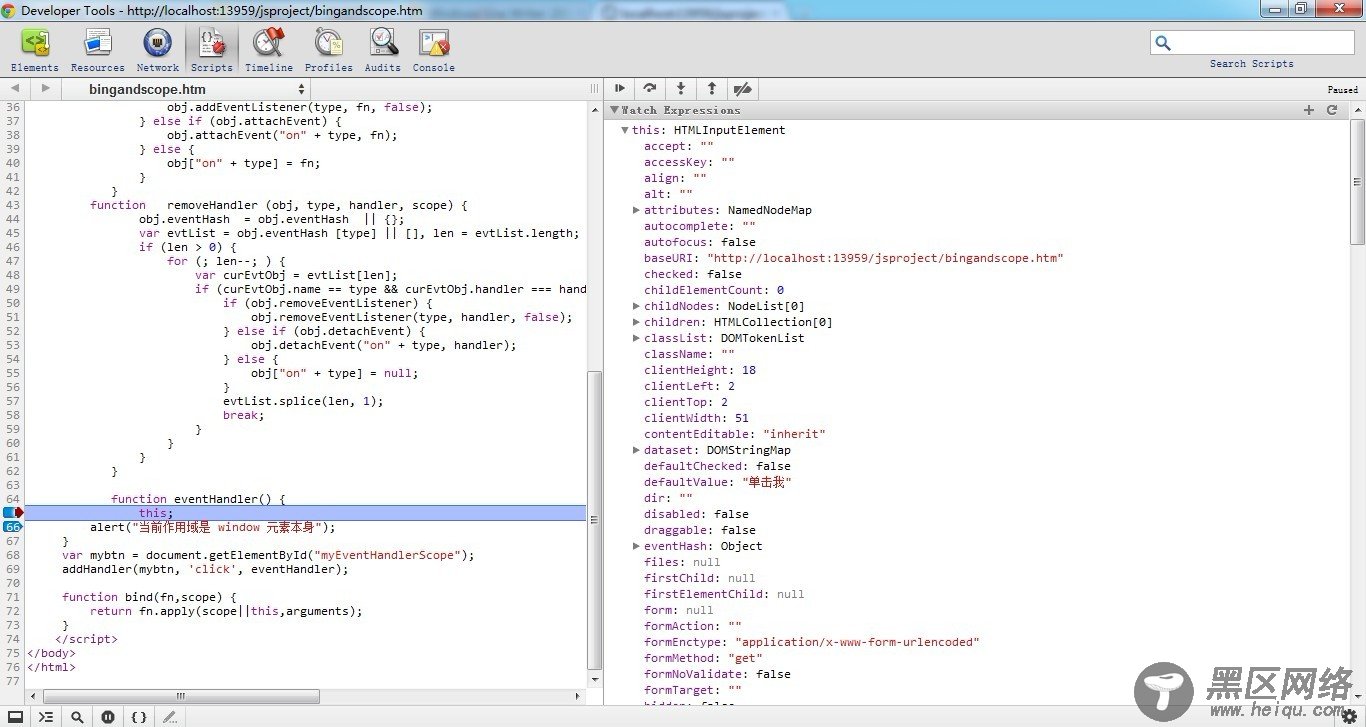Click the vertical scrollbar of the code pane
Viewport: 1366px width, 727px height.
(595, 518)
